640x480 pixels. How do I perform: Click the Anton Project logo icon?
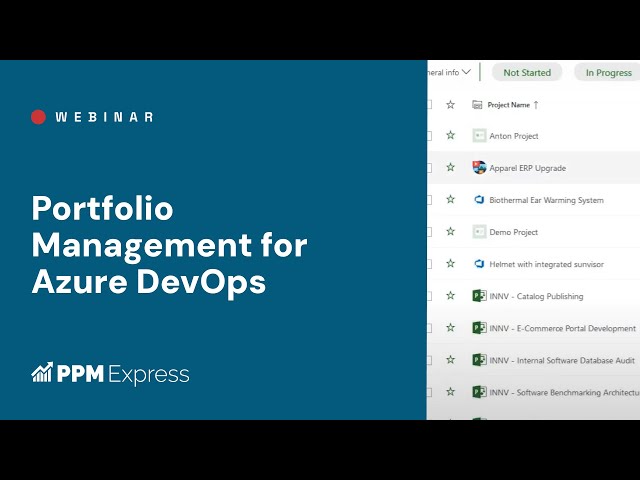point(479,136)
